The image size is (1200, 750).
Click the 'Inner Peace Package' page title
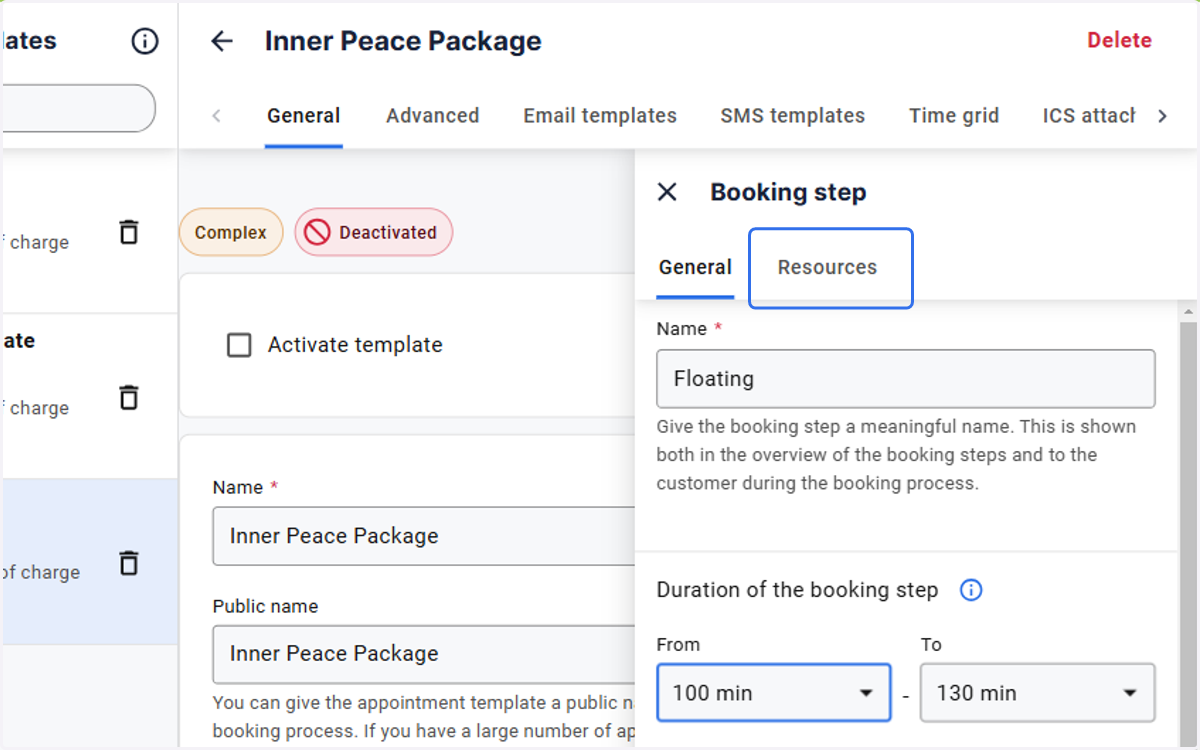[403, 41]
